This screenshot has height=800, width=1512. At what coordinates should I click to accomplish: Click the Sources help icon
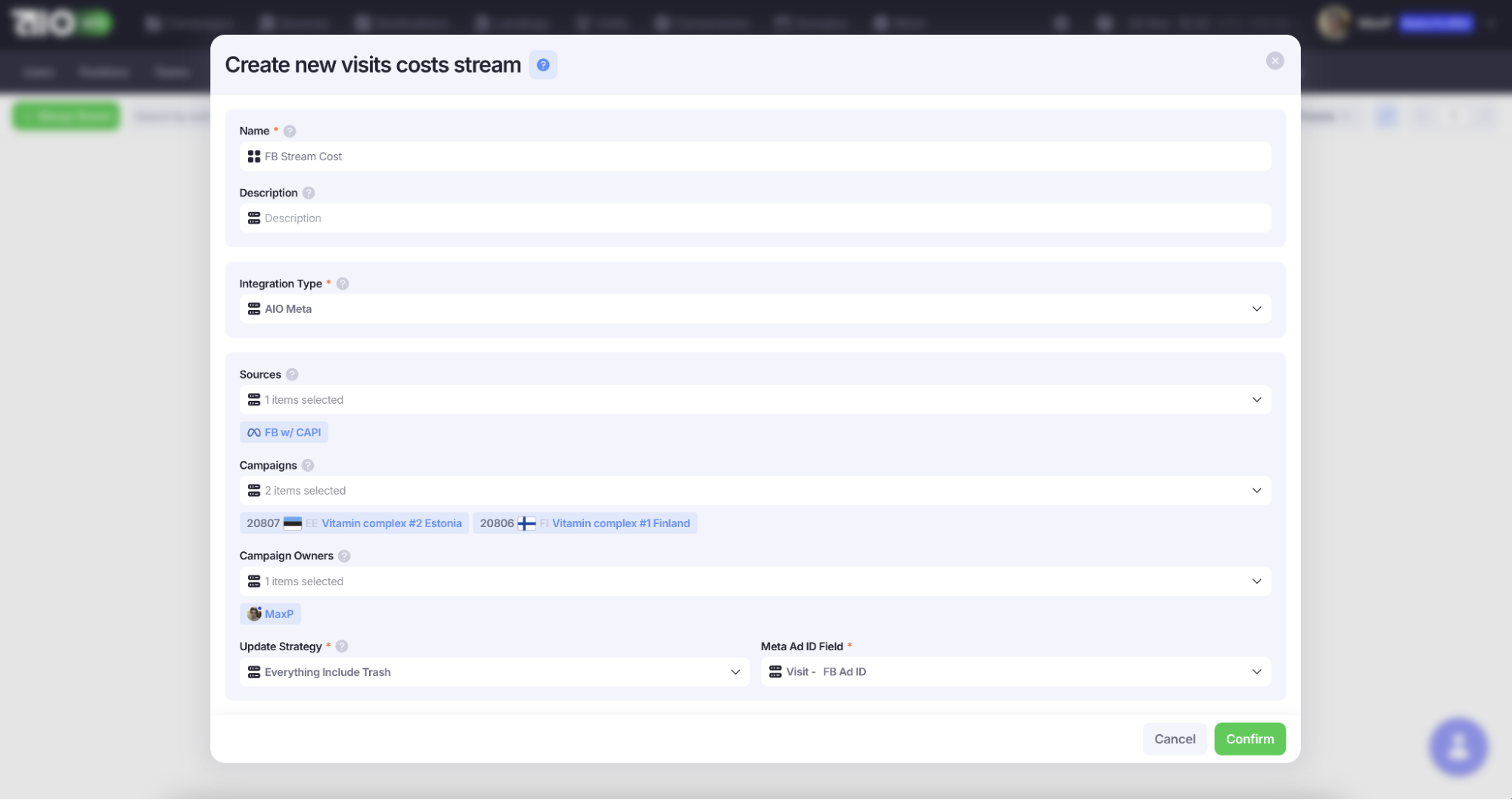tap(292, 374)
